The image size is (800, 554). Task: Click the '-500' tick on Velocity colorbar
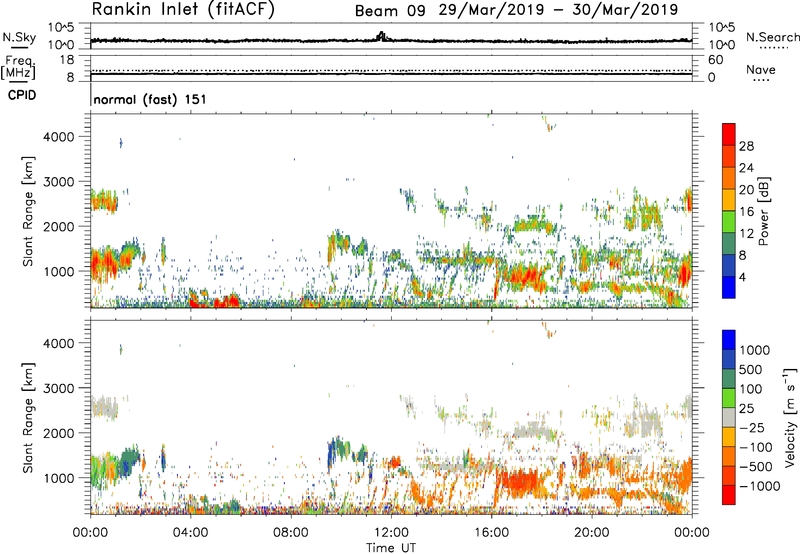point(756,467)
